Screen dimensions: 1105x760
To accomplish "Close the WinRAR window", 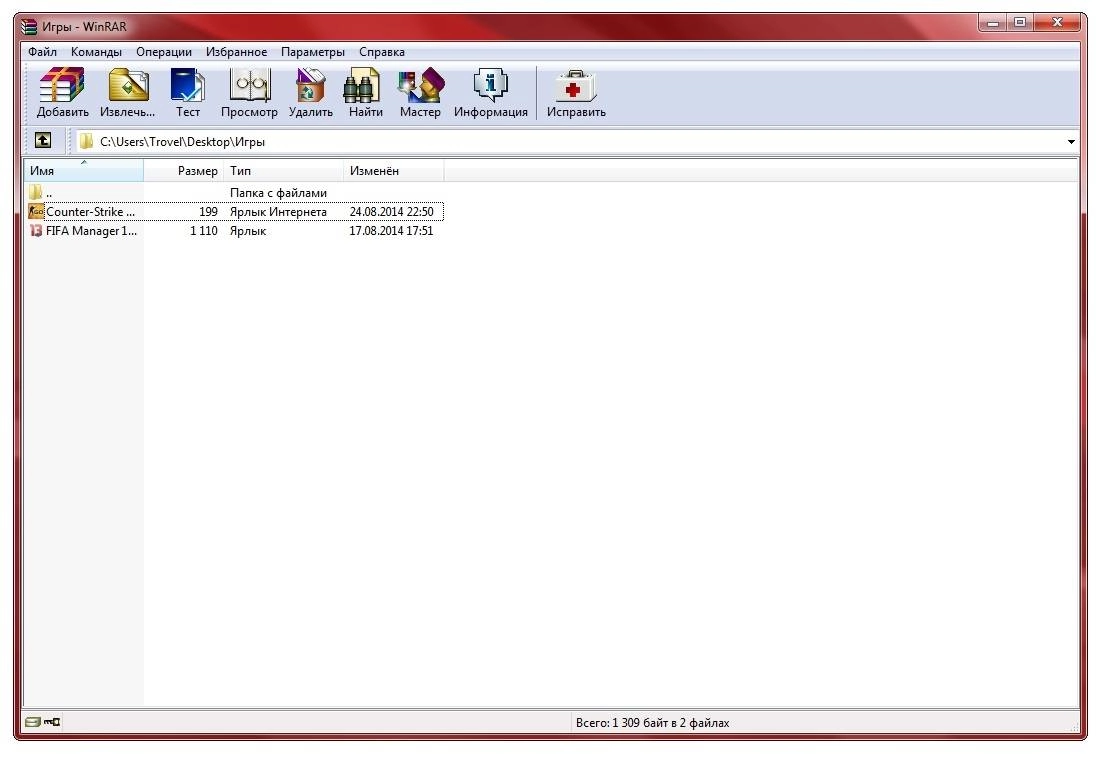I will [1056, 23].
